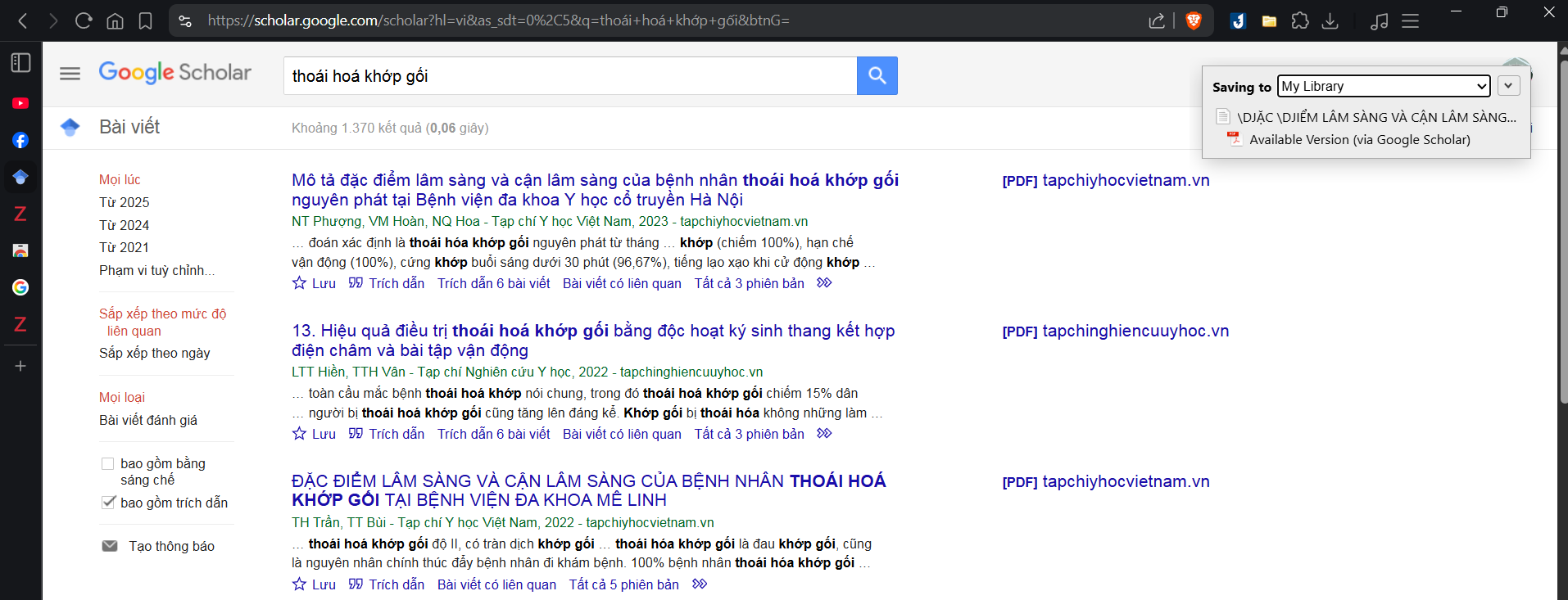Uncheck the bao gồm trích dẫn checkbox
Screen dimensions: 1568x600
pyautogui.click(x=107, y=503)
